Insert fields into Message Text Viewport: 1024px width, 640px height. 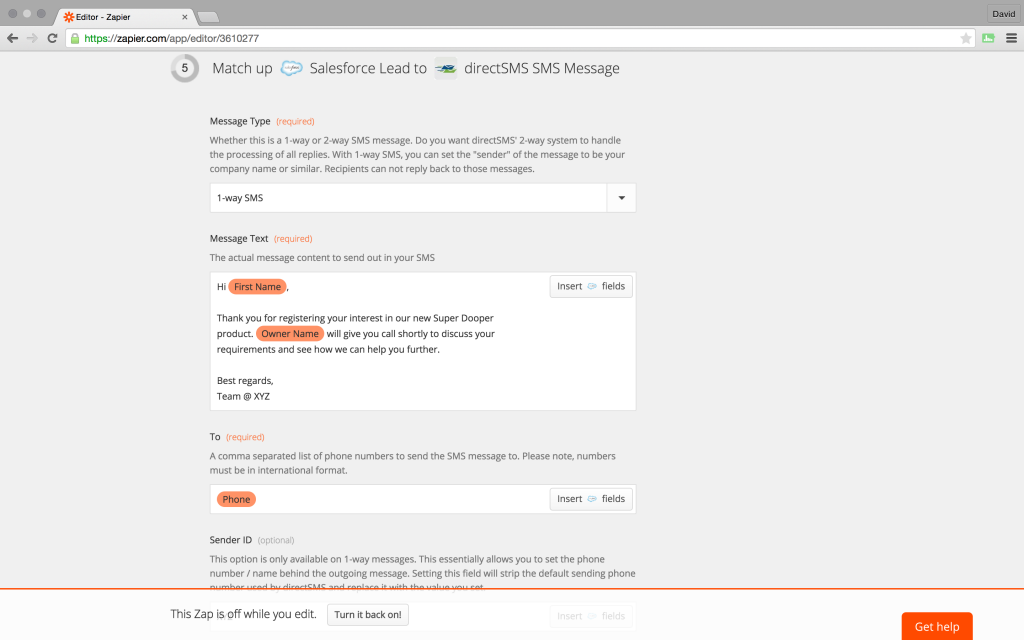point(591,286)
